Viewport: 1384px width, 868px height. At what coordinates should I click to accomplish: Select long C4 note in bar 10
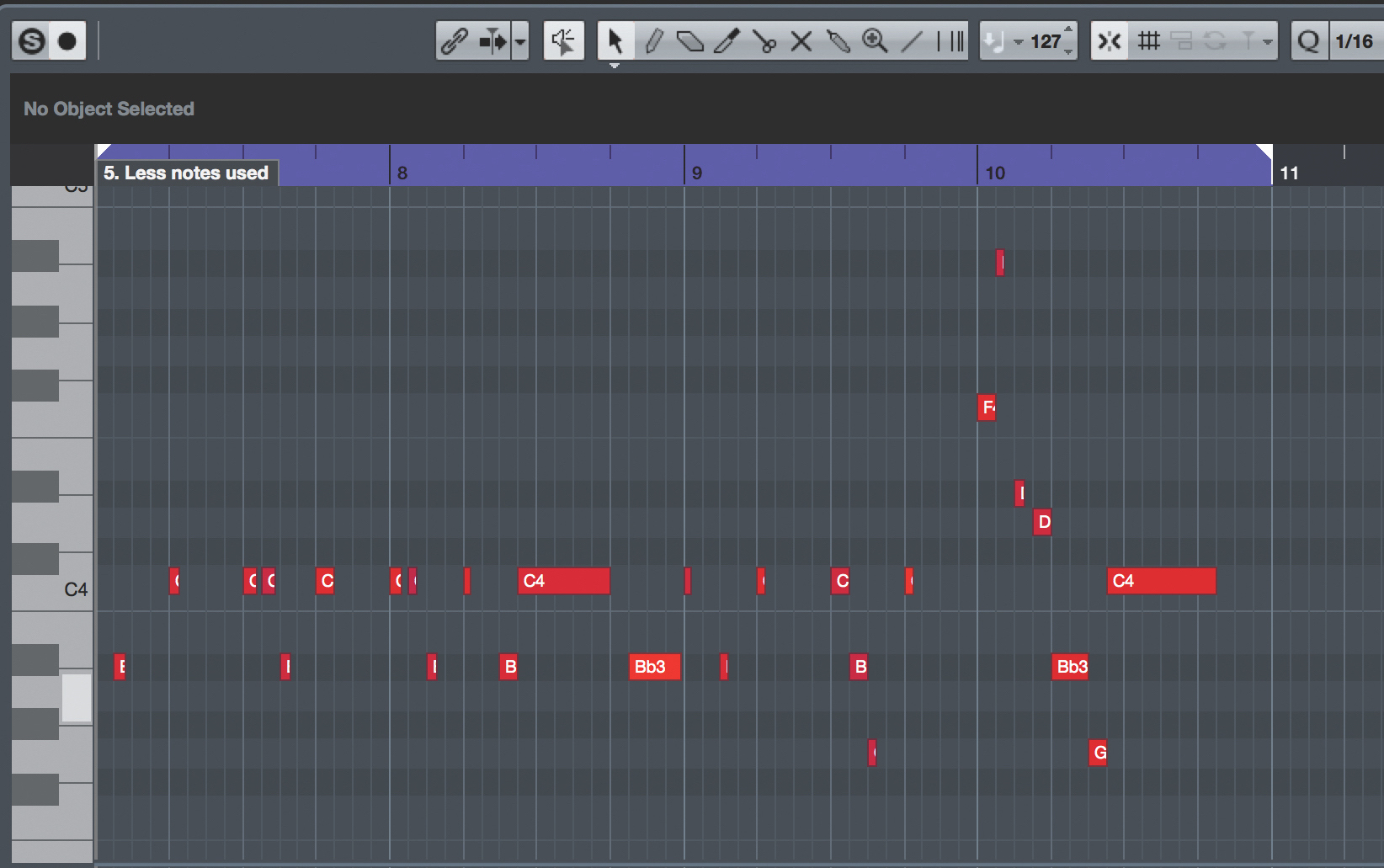click(1161, 581)
